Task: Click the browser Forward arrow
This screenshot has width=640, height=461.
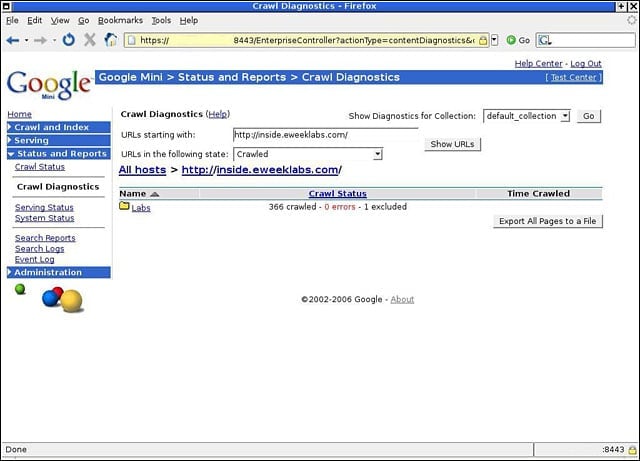Action: click(40, 40)
